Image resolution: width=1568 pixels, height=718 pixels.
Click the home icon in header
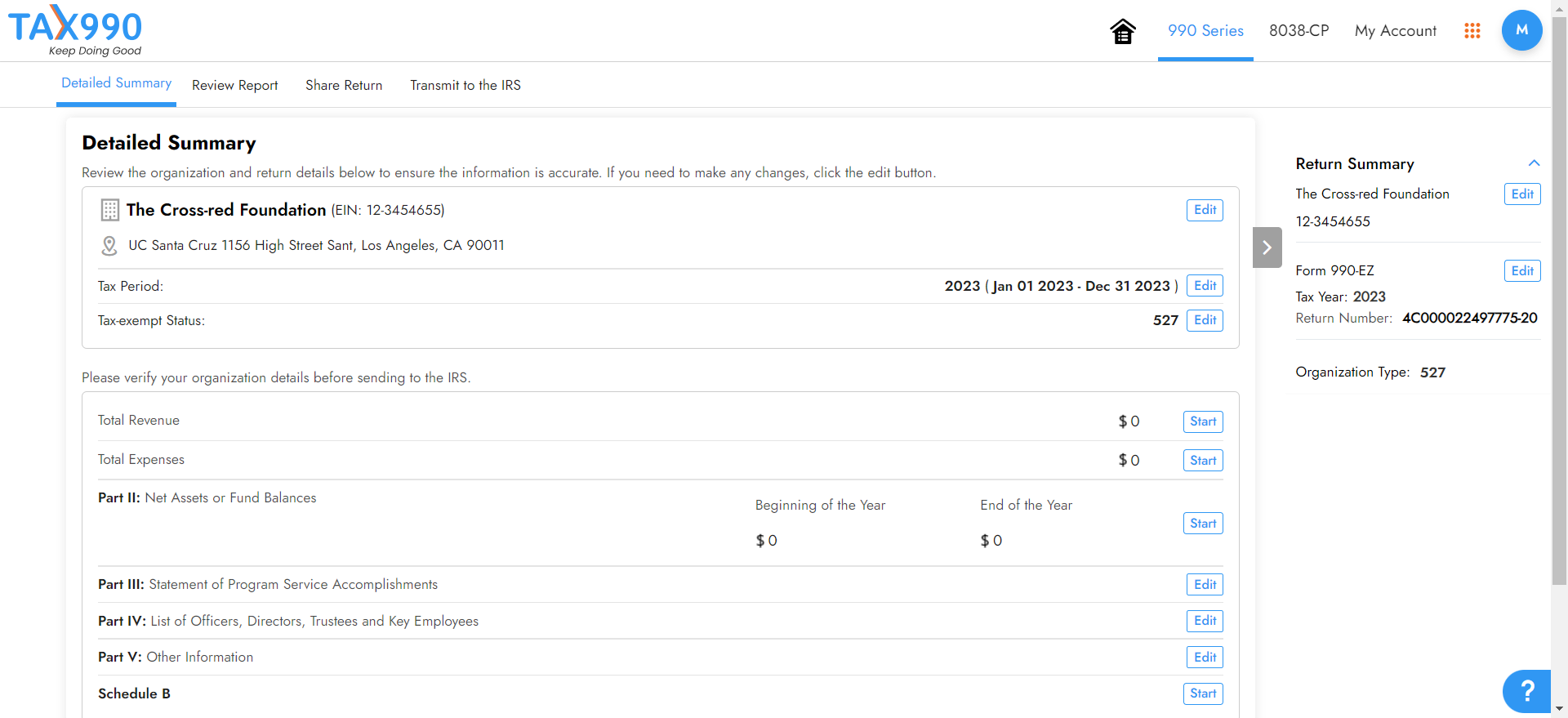(x=1123, y=31)
